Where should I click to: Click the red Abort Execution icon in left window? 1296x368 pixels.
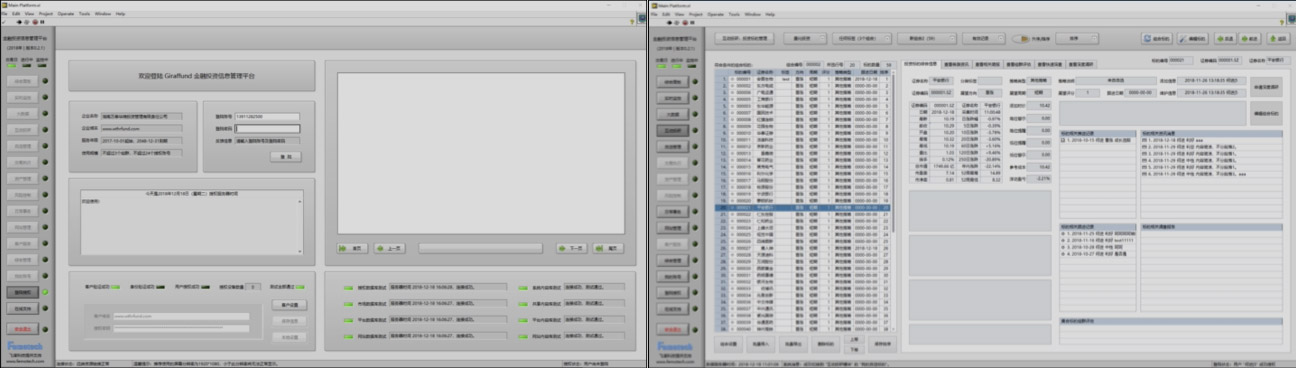point(35,22)
